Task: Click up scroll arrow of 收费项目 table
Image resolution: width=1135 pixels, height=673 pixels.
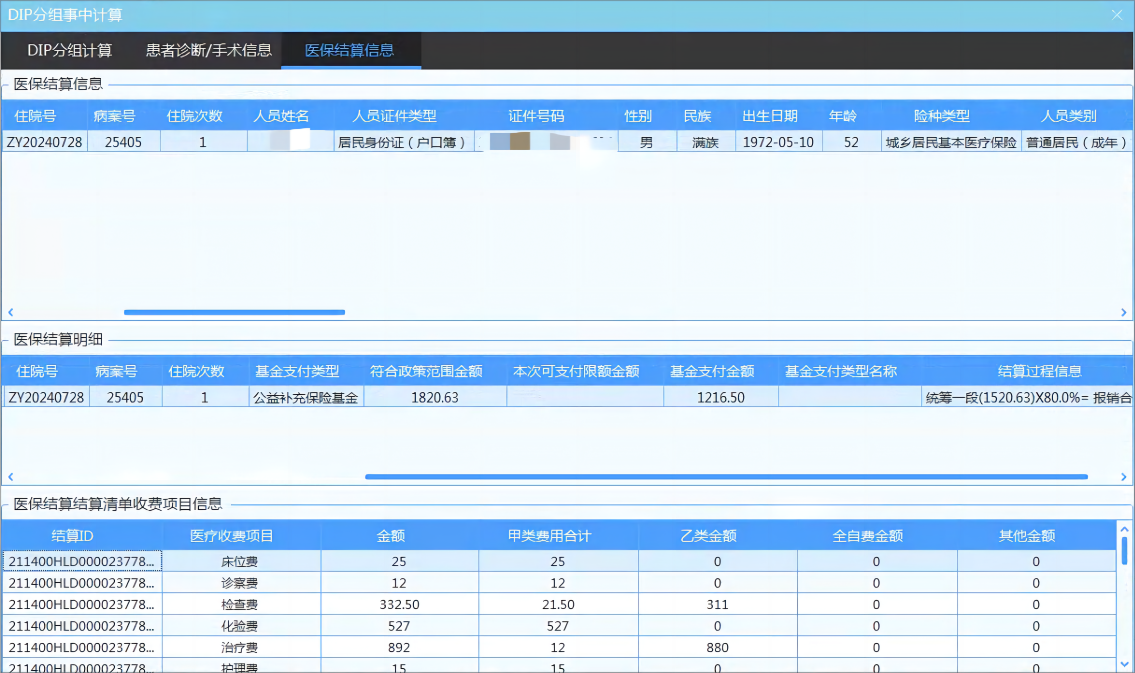Action: [x=1124, y=529]
